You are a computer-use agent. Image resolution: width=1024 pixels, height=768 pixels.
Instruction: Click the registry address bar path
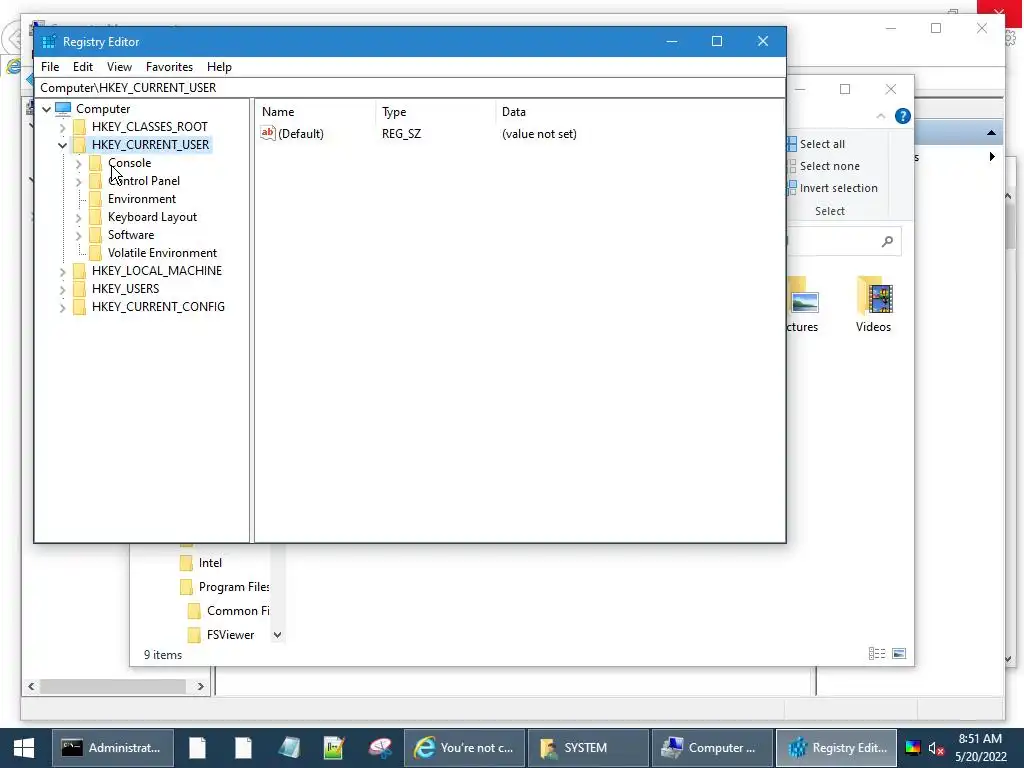(x=128, y=88)
